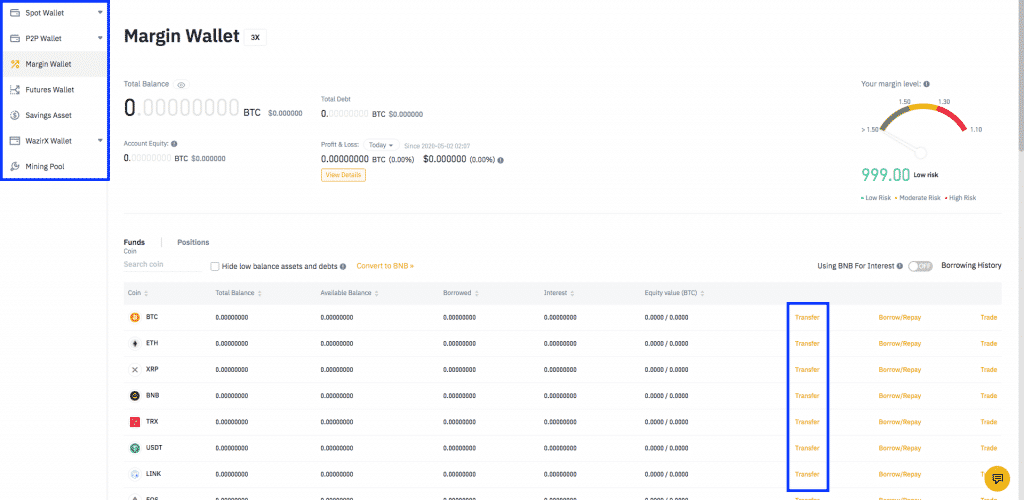Expand the P2P Wallet dropdown arrow
Viewport: 1024px width, 500px height.
click(100, 39)
